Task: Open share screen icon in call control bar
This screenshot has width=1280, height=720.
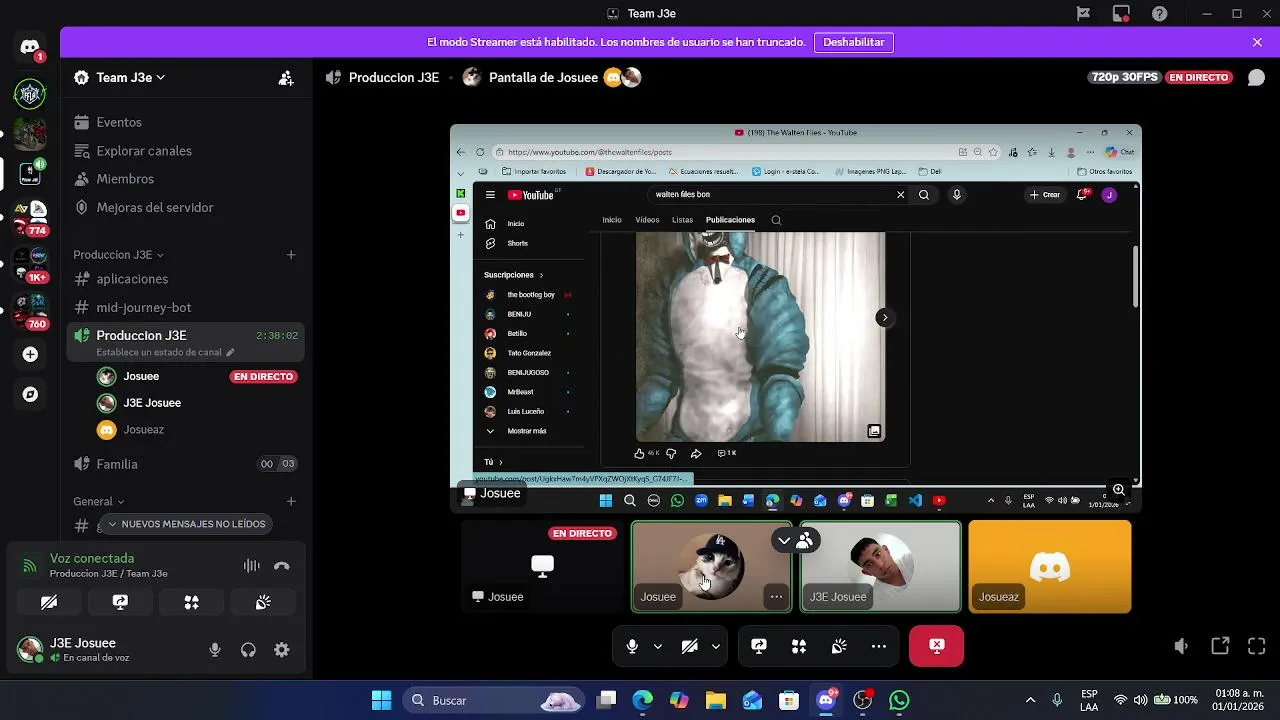Action: coord(759,646)
